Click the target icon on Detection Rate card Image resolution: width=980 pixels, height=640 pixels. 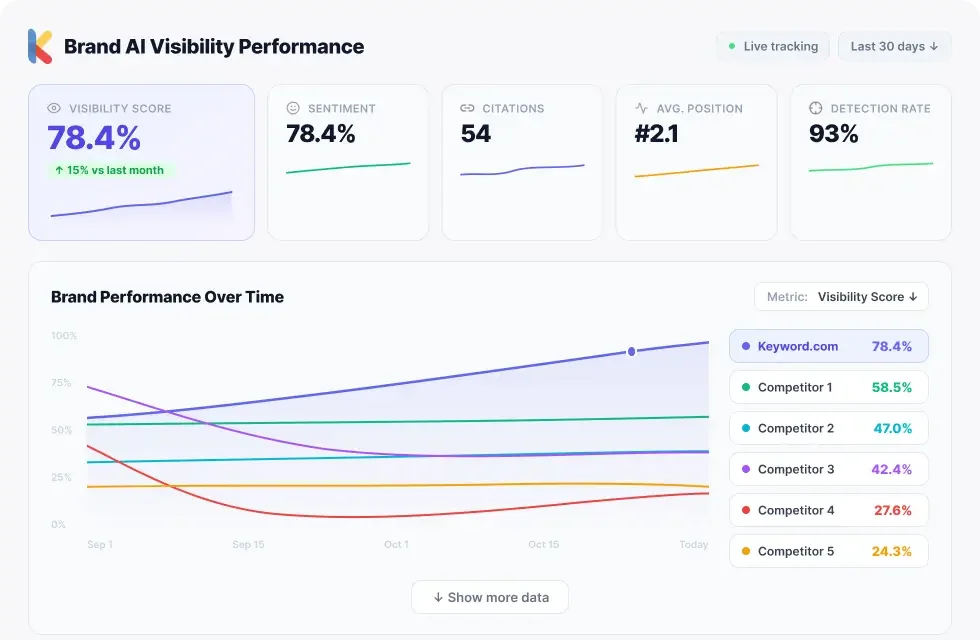coord(811,108)
